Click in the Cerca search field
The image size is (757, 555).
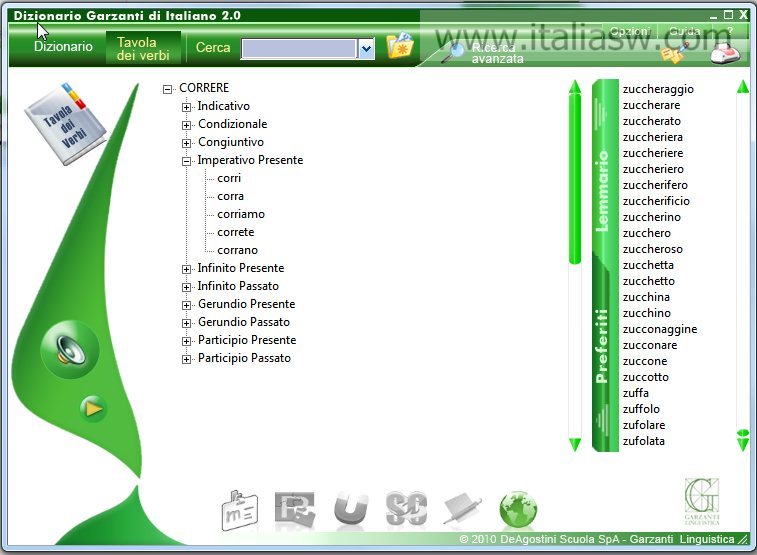pyautogui.click(x=299, y=49)
